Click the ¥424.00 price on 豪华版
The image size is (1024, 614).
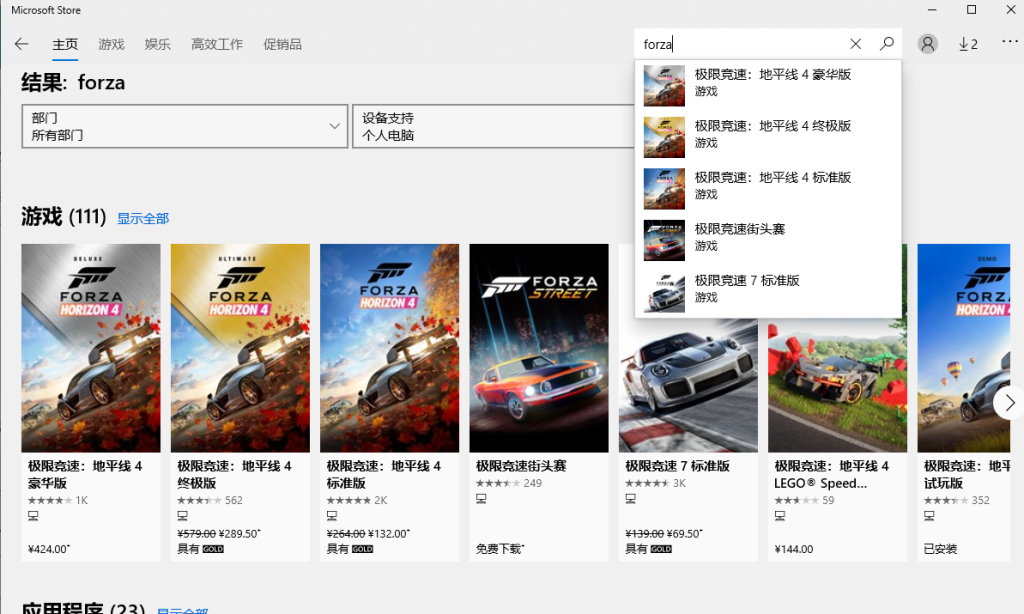pos(49,549)
